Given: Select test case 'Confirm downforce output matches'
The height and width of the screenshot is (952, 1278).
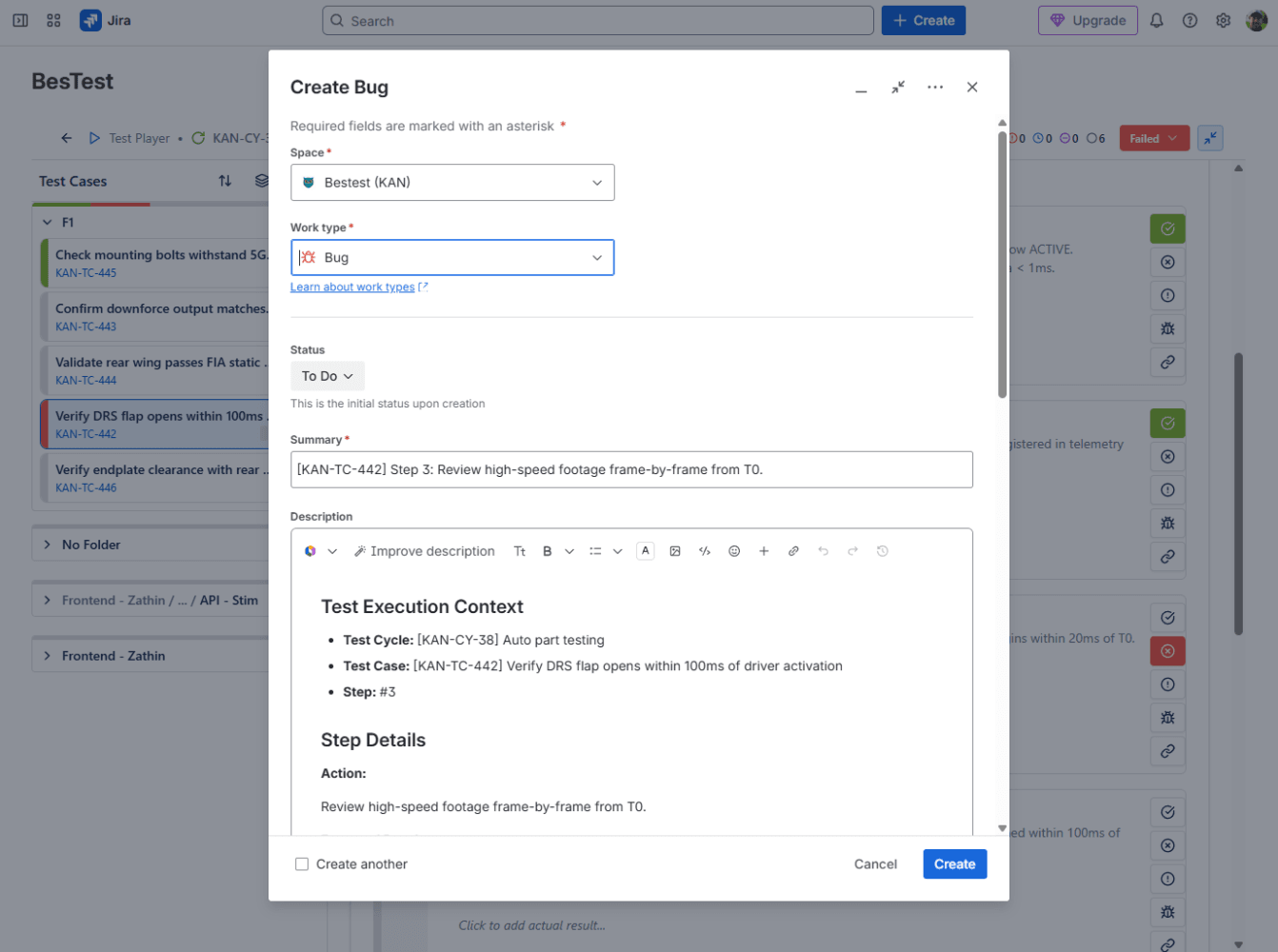Looking at the screenshot, I should coord(156,317).
